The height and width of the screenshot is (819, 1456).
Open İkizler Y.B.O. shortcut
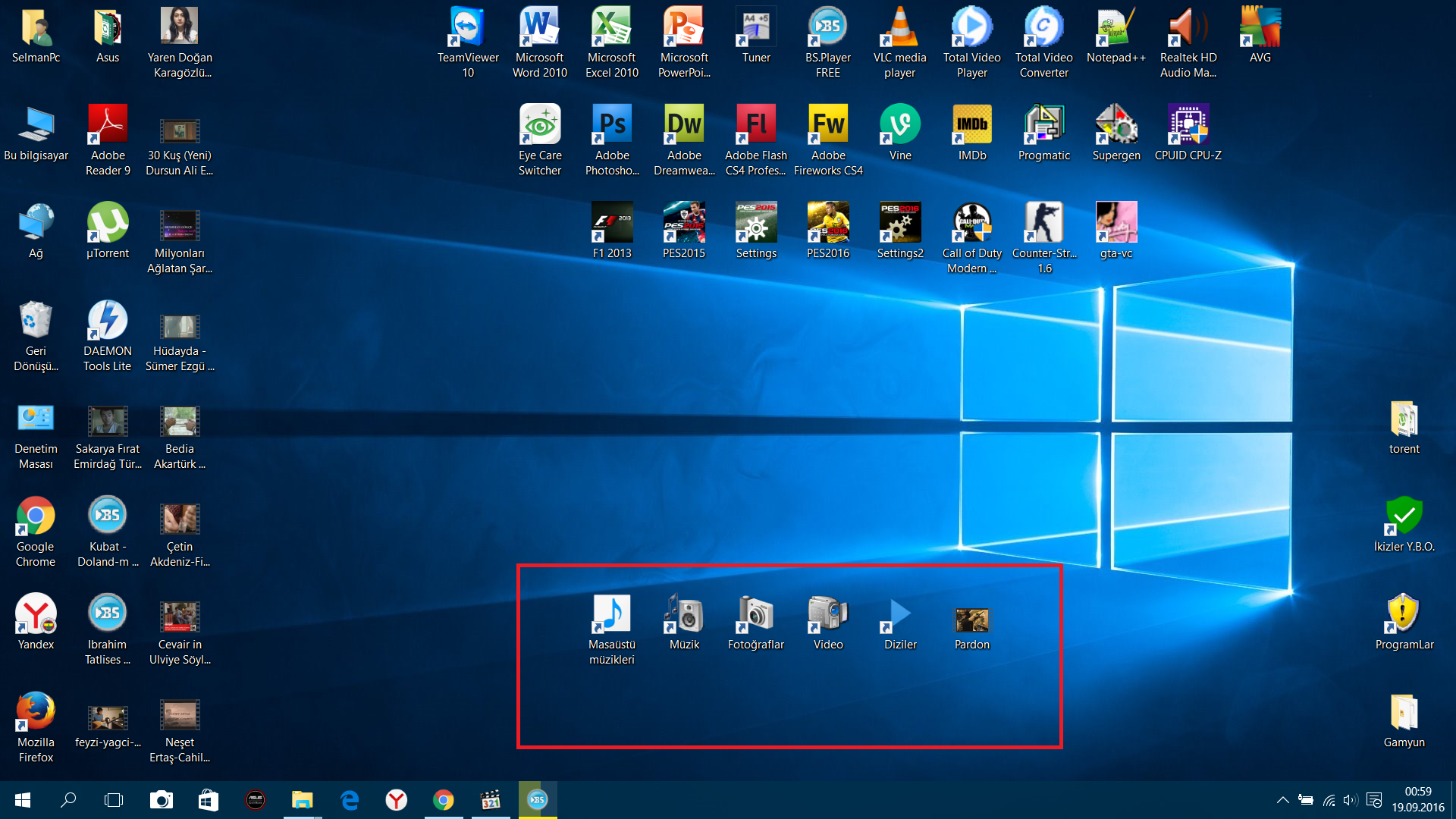pyautogui.click(x=1404, y=524)
